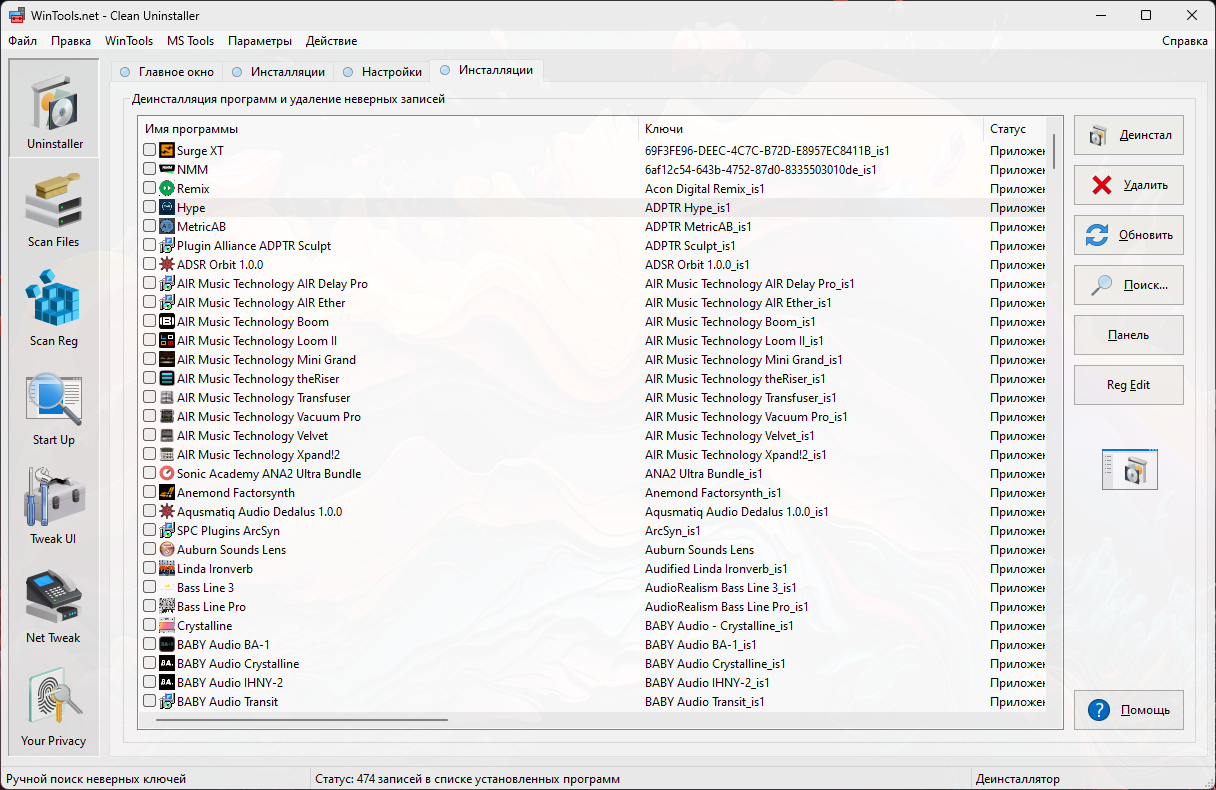Image resolution: width=1216 pixels, height=790 pixels.
Task: Check the AIR Music Technology Mini Grand checkbox
Action: point(149,359)
